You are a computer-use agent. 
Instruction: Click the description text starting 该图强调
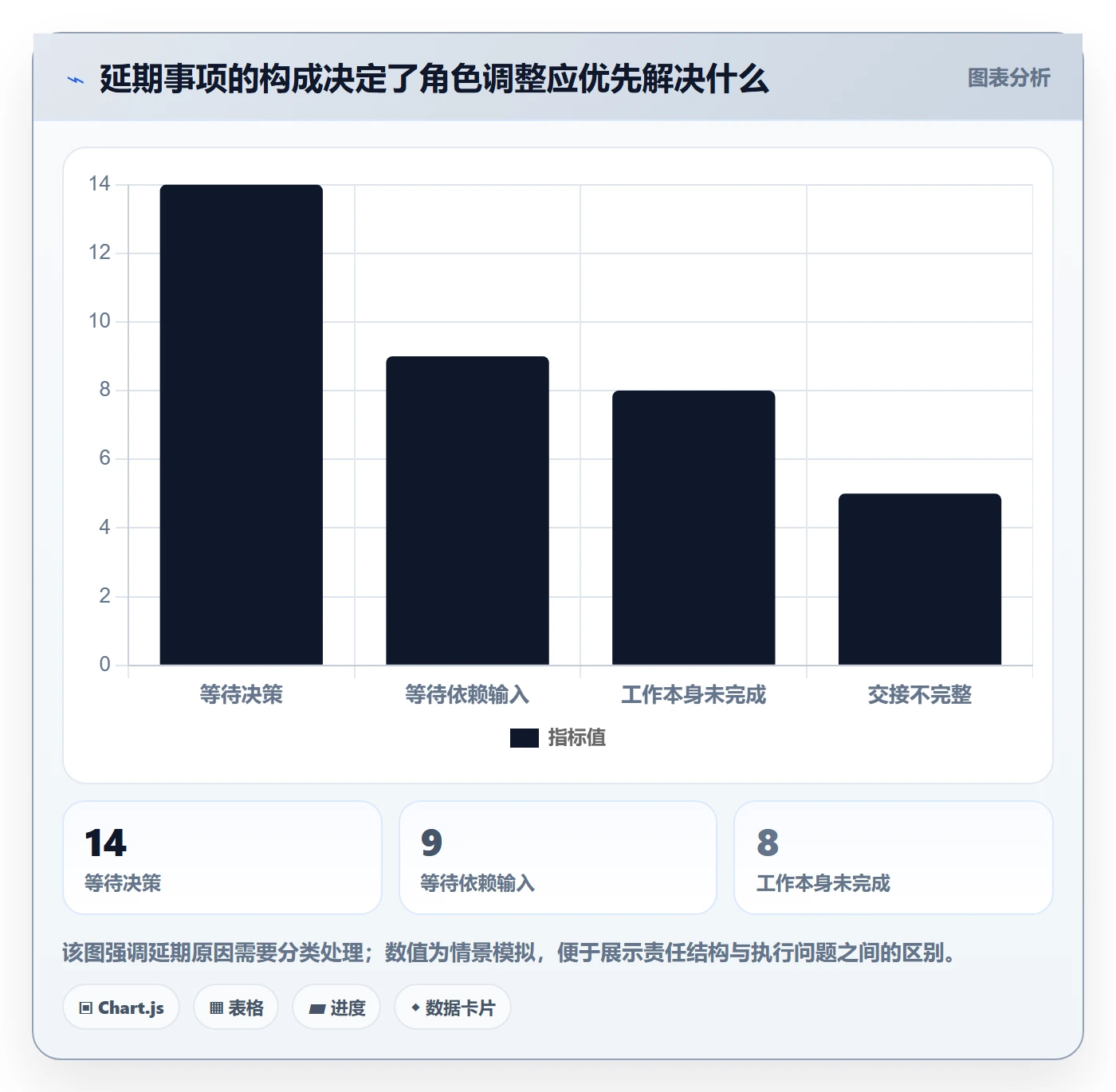click(512, 953)
